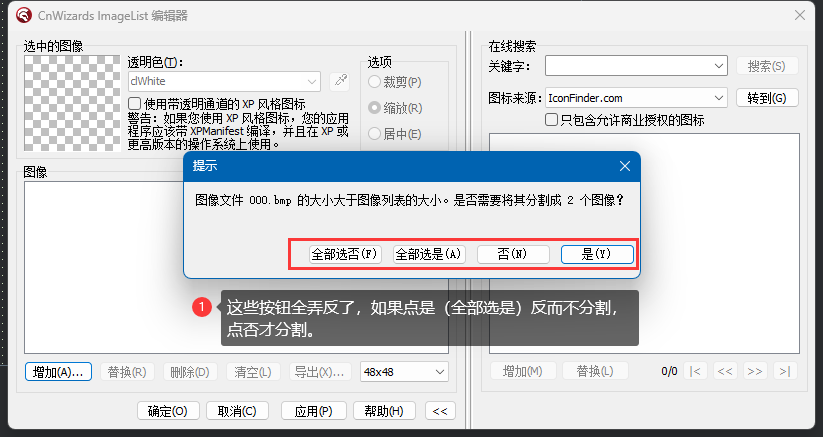Check 只包含允许商业授权的图标 option
The width and height of the screenshot is (823, 437).
(551, 120)
